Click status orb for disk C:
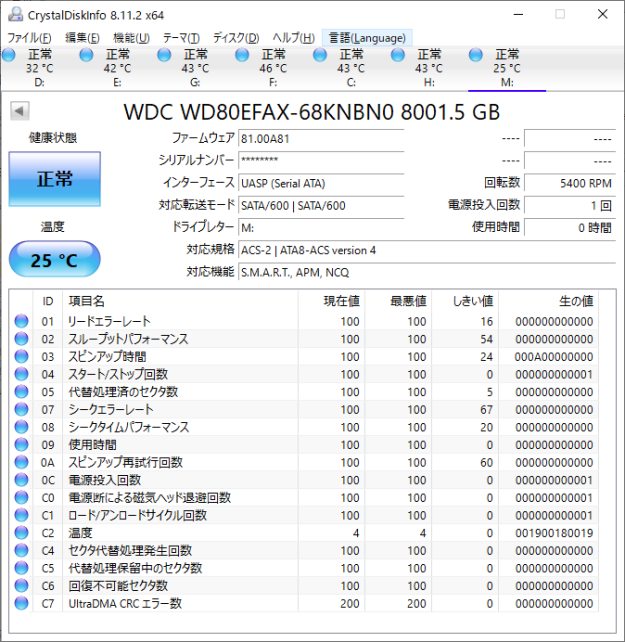The width and height of the screenshot is (625, 642). click(x=320, y=55)
